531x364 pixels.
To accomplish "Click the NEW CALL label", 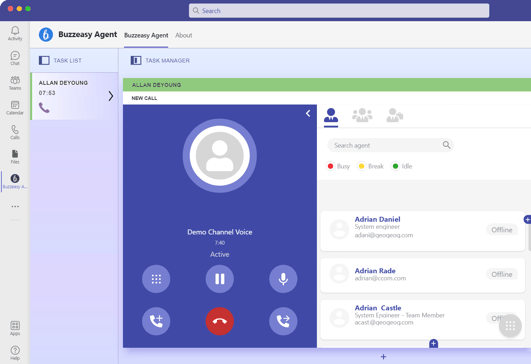I will pyautogui.click(x=144, y=98).
